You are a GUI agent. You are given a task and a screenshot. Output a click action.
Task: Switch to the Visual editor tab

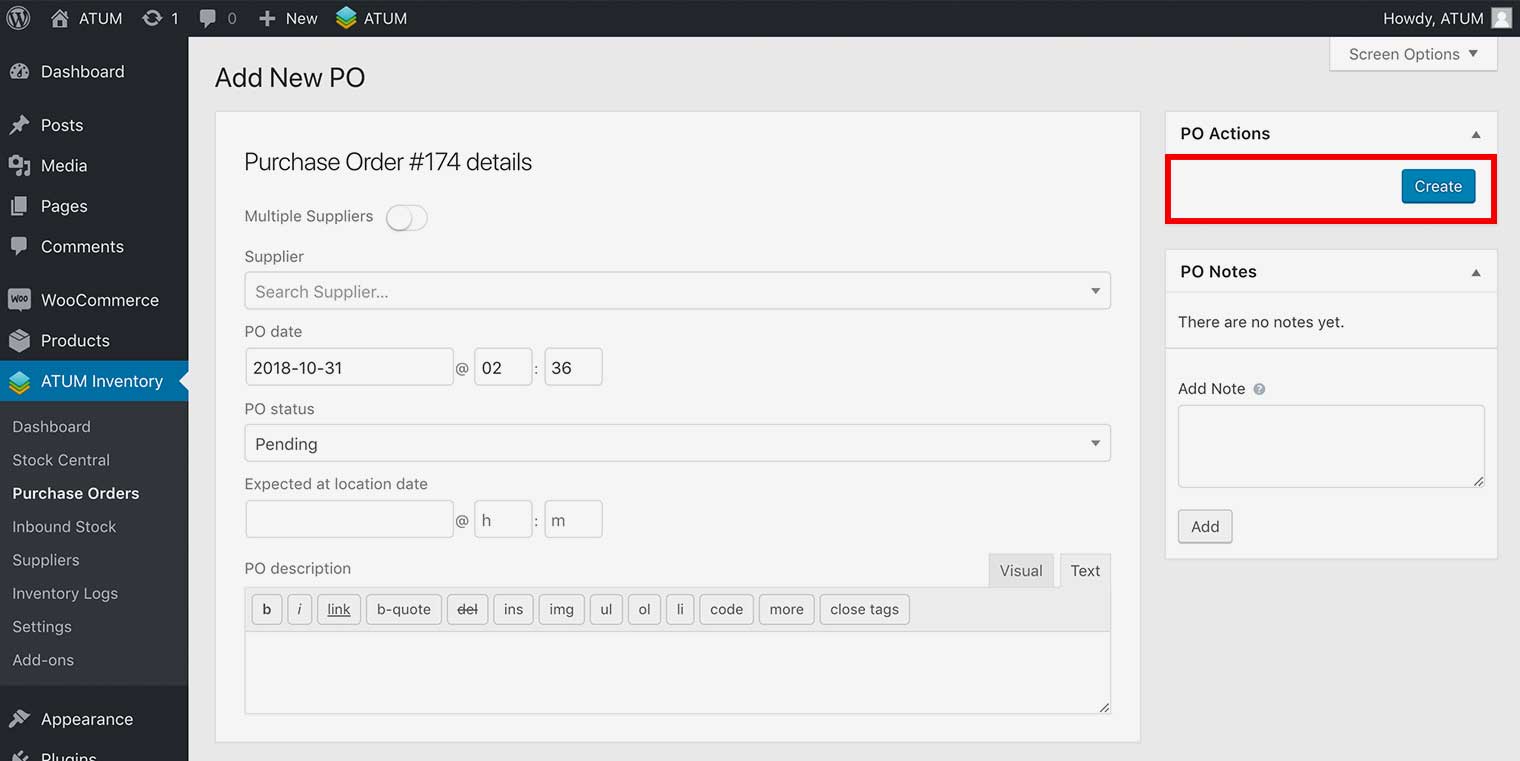tap(1020, 571)
